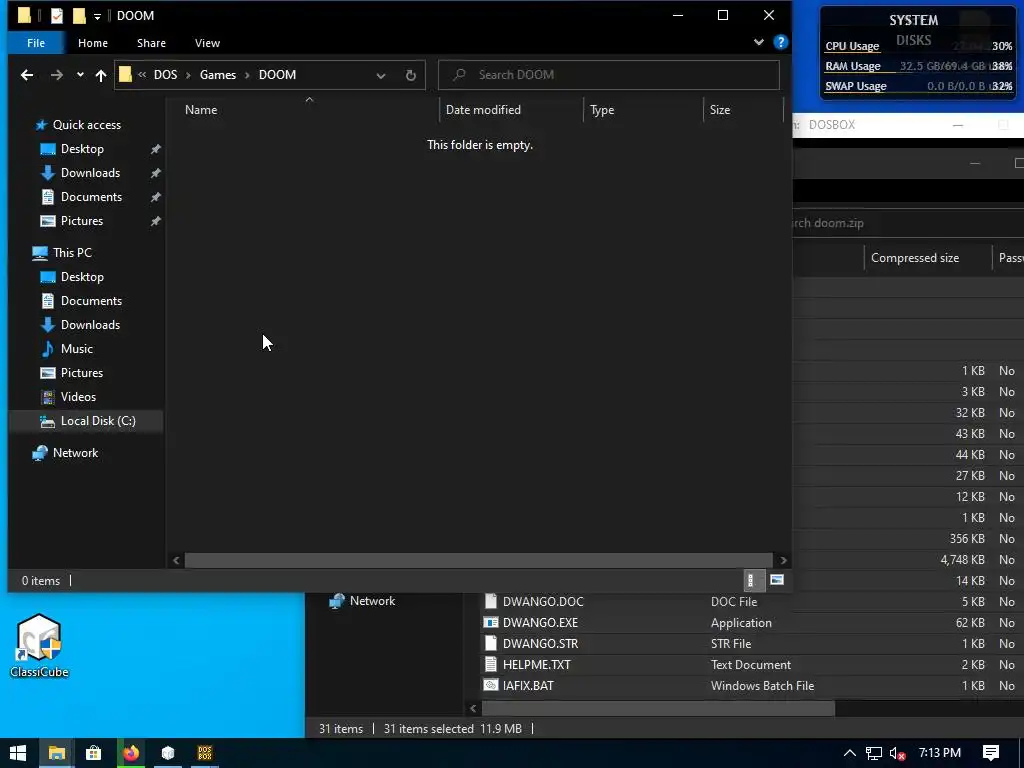This screenshot has height=768, width=1024.
Task: Go up one folder level
Action: pos(101,75)
